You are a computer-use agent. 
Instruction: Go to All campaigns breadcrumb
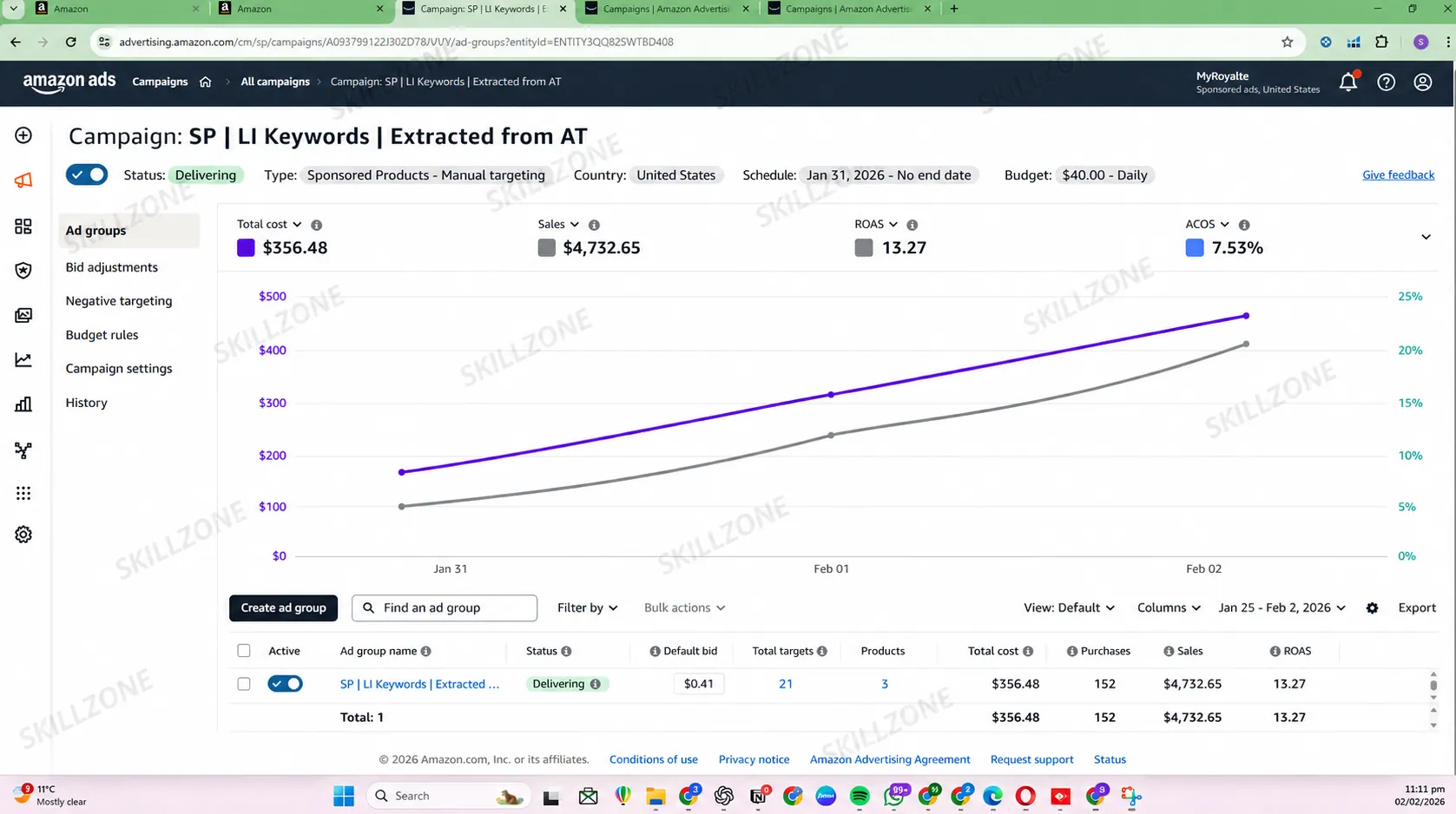(275, 82)
